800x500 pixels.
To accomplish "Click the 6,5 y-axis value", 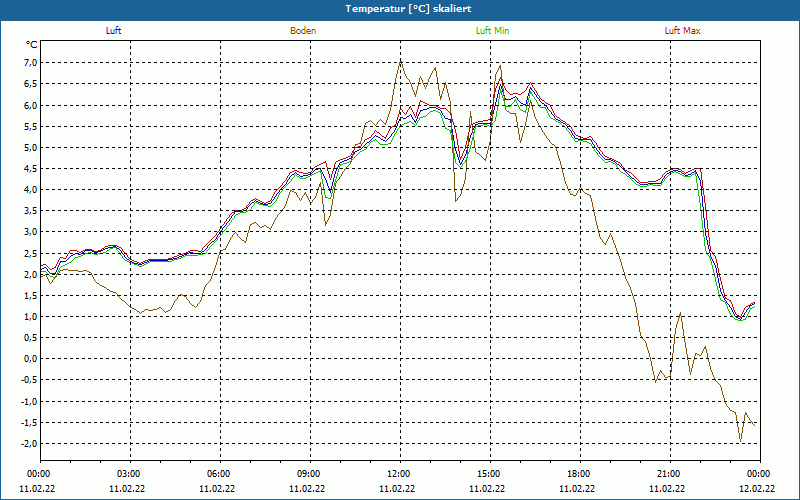I will coord(31,84).
